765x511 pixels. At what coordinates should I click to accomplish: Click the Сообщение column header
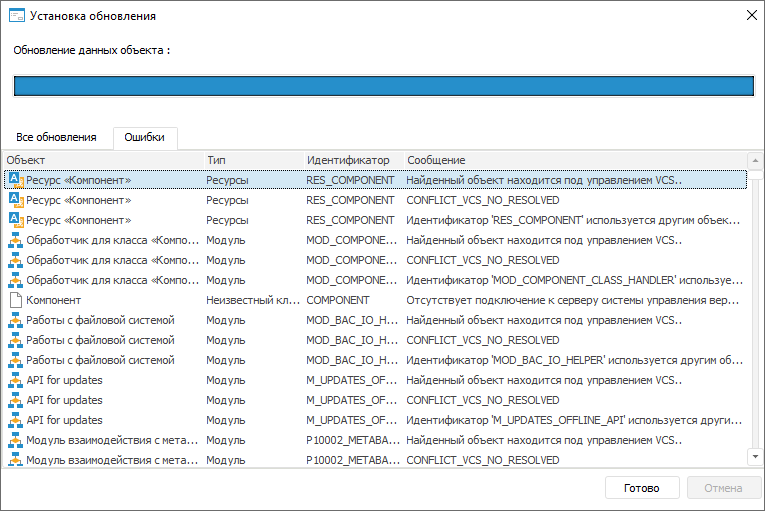click(570, 160)
